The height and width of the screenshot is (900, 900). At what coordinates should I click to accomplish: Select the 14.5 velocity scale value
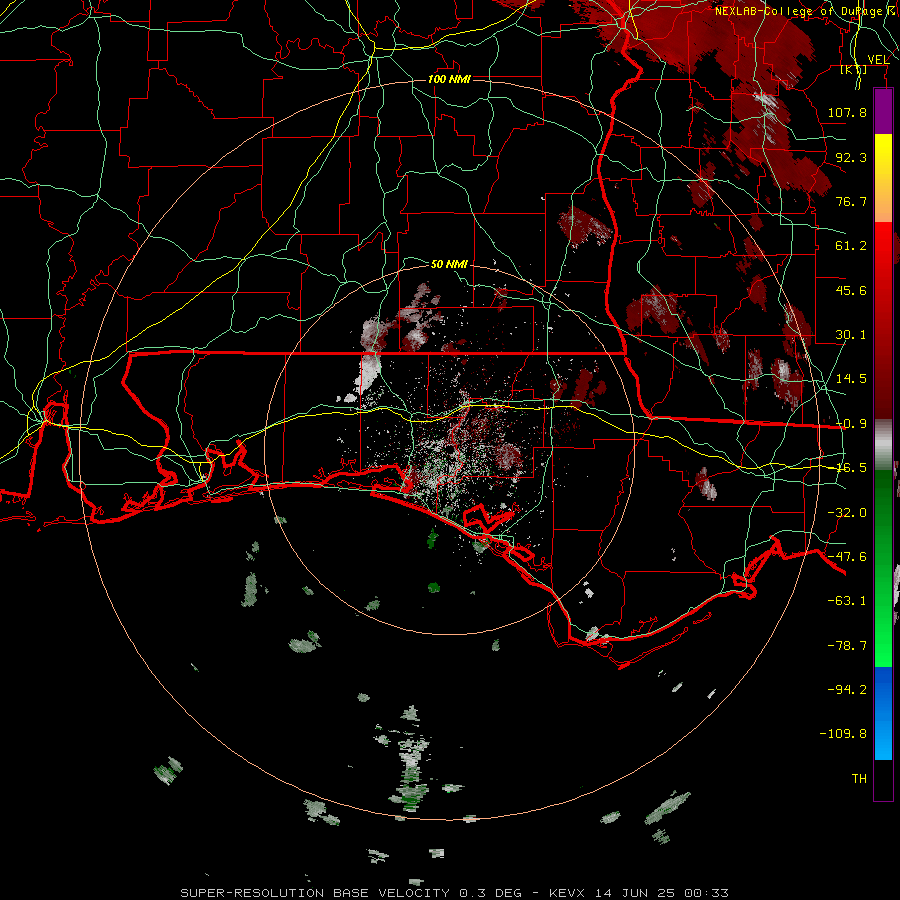[x=851, y=379]
